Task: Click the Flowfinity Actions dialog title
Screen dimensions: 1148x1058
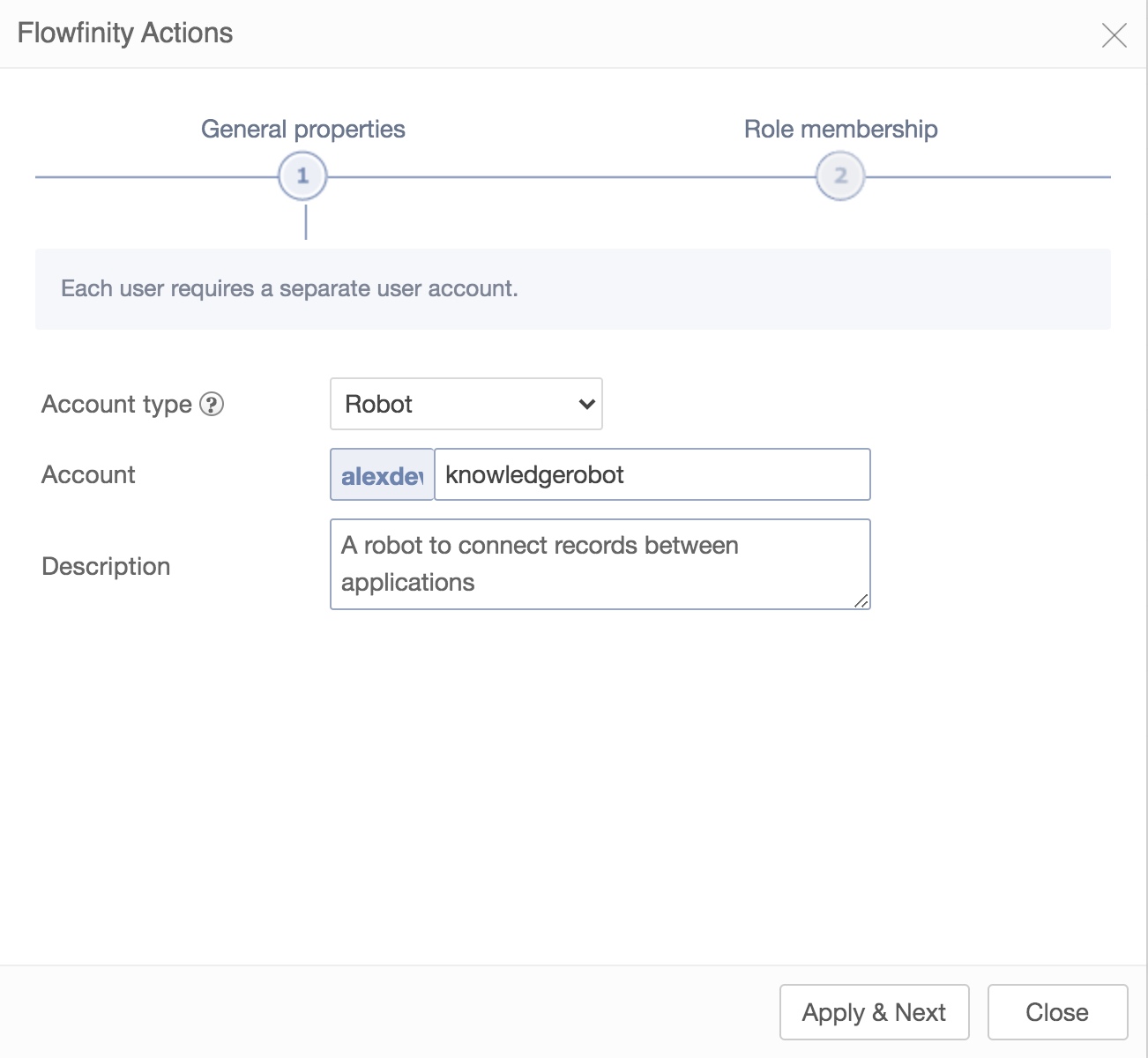Action: (x=125, y=34)
